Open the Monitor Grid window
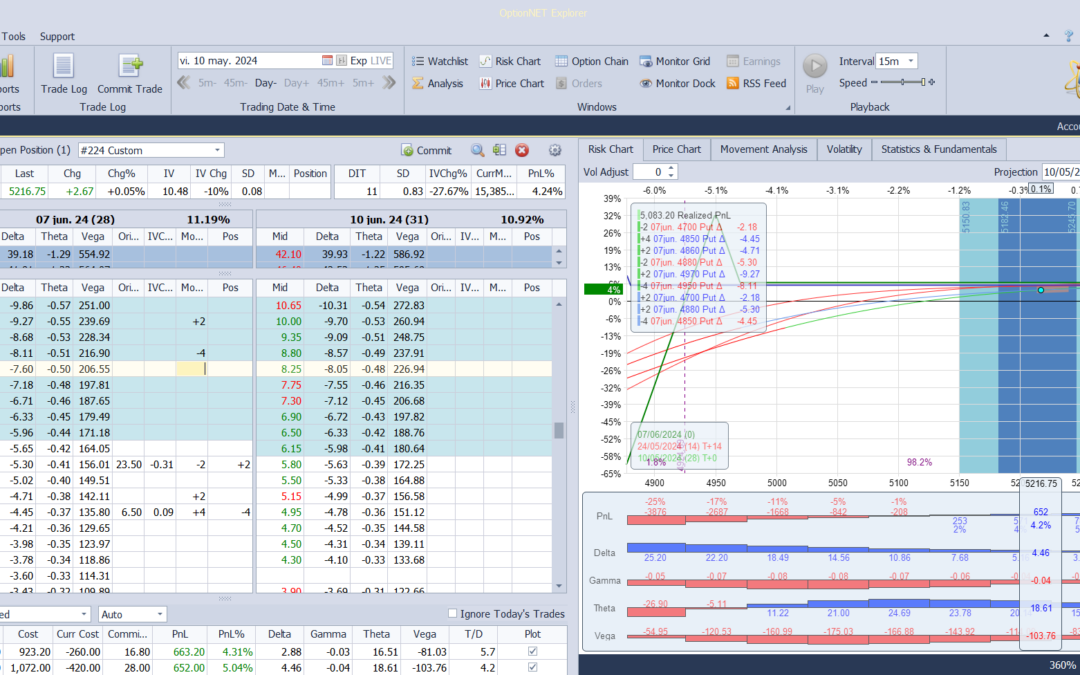This screenshot has height=675, width=1080. coord(675,61)
